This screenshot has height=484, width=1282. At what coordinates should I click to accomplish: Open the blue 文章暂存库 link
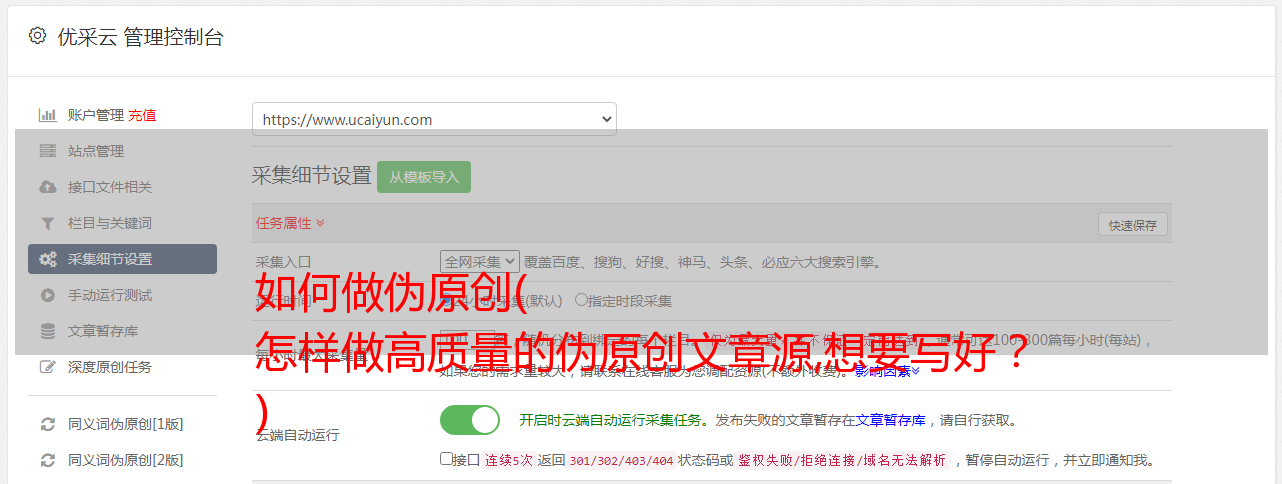click(x=891, y=420)
